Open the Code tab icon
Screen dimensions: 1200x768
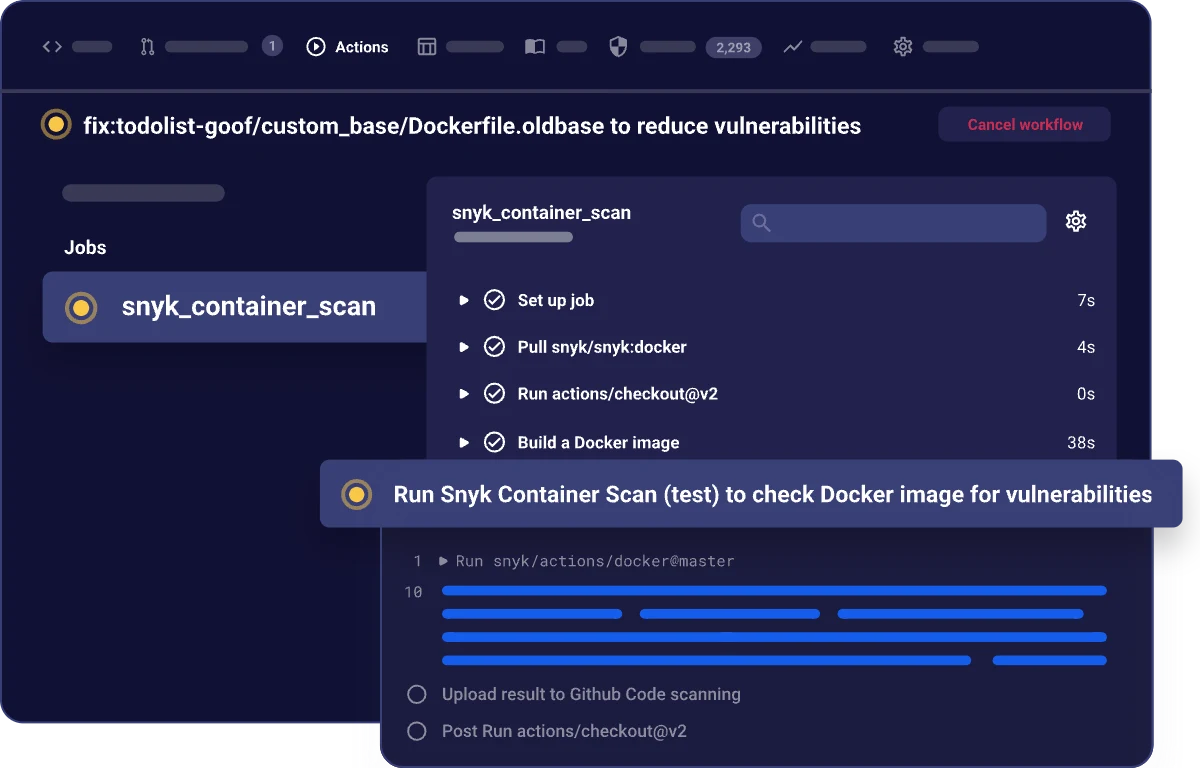click(x=52, y=46)
